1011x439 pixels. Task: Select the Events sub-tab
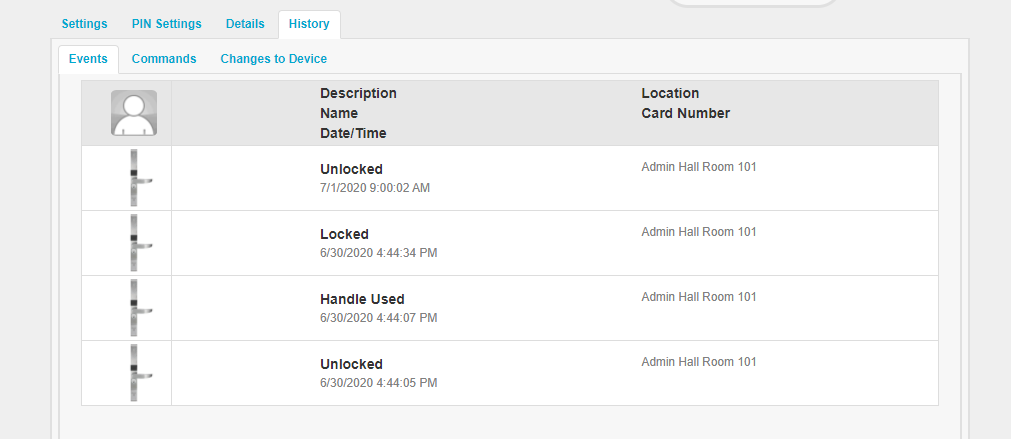coord(88,59)
